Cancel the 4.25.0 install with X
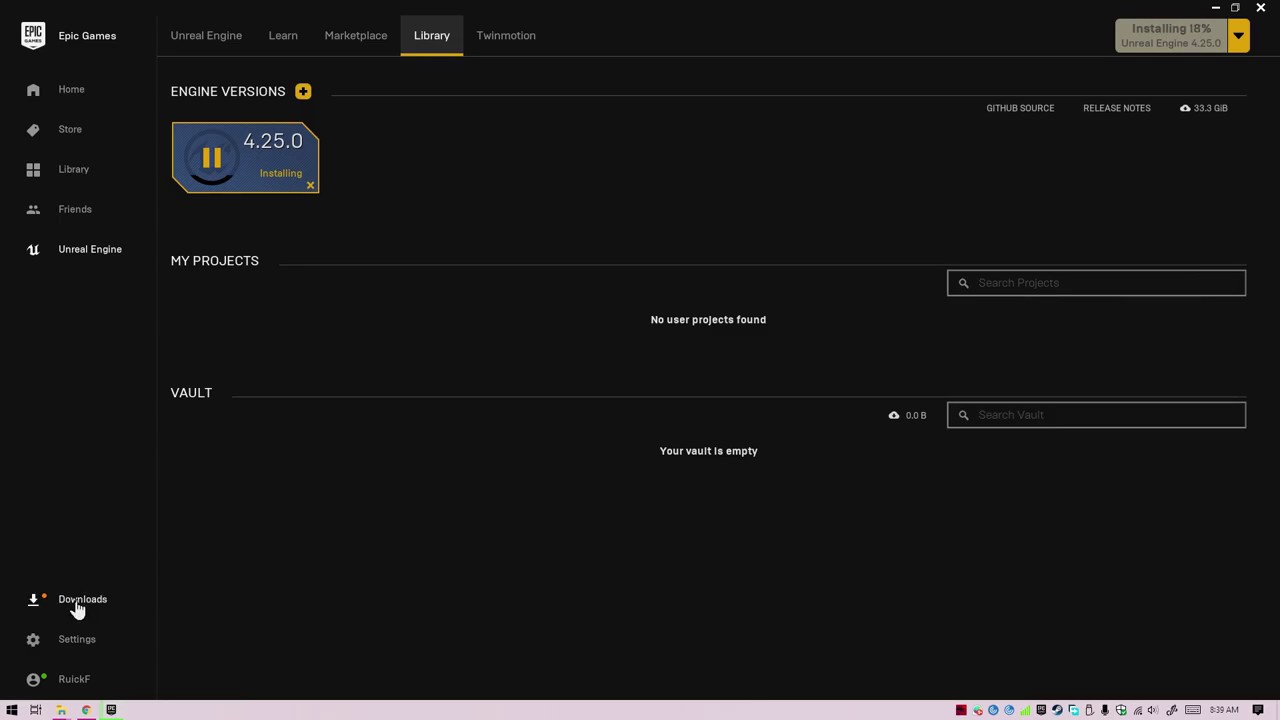 point(311,185)
